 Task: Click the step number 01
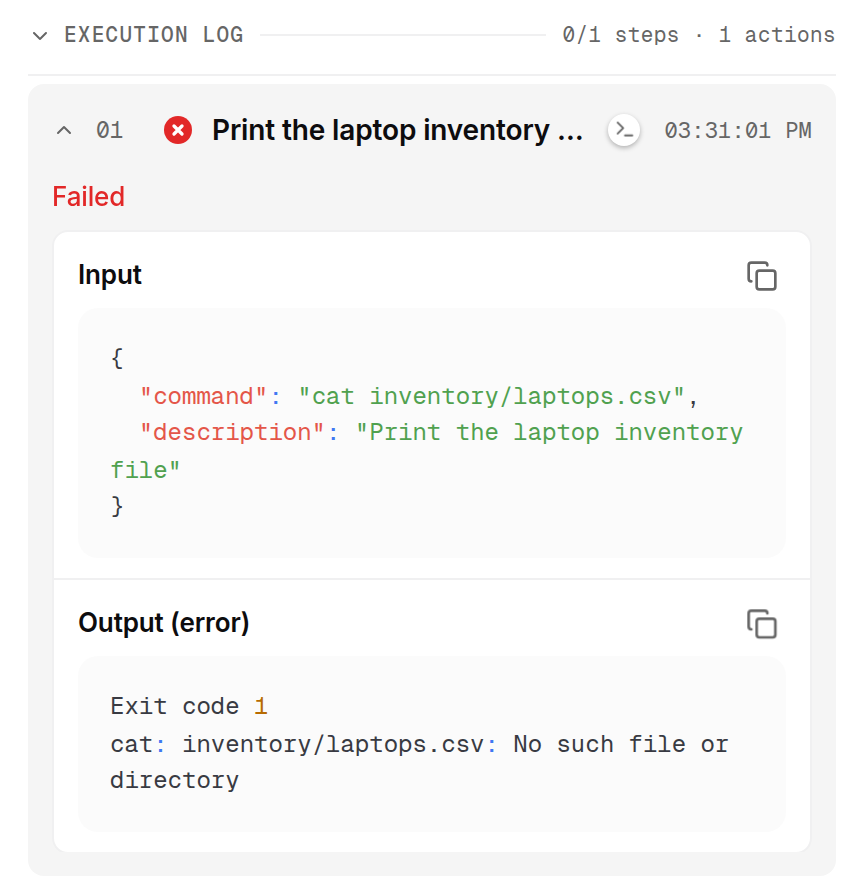[x=109, y=131]
